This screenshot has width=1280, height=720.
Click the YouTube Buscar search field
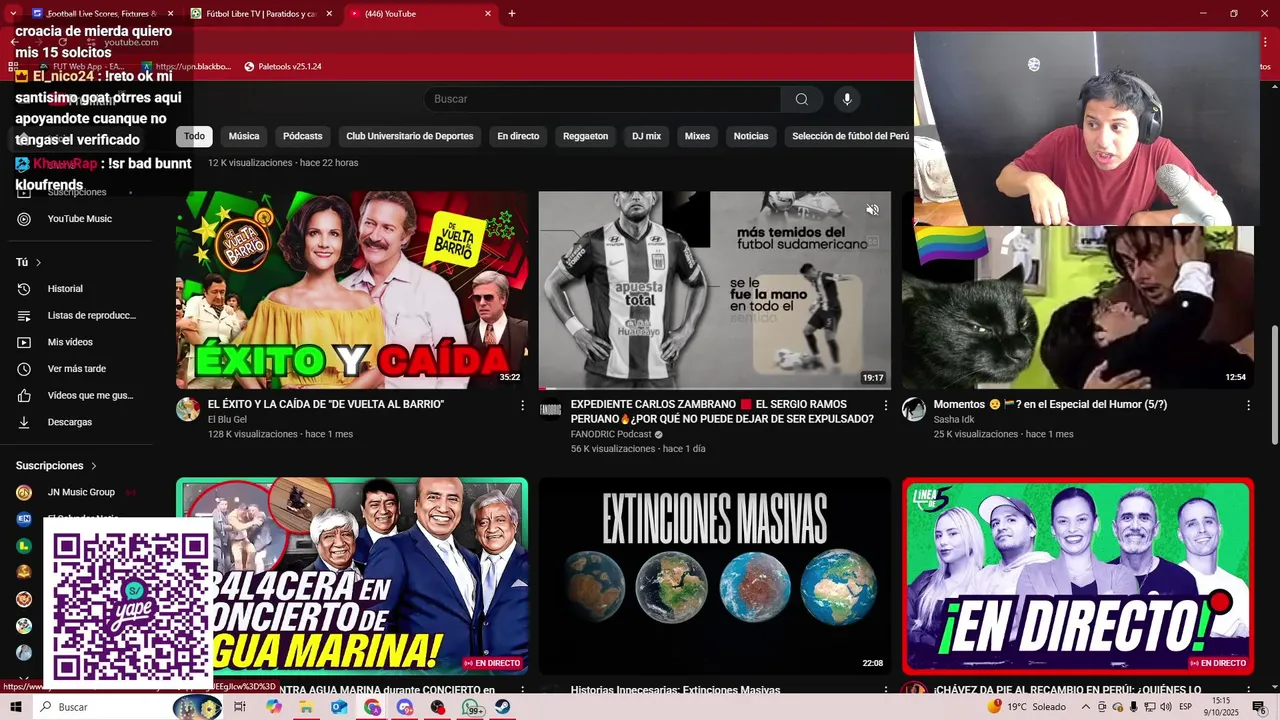[603, 99]
